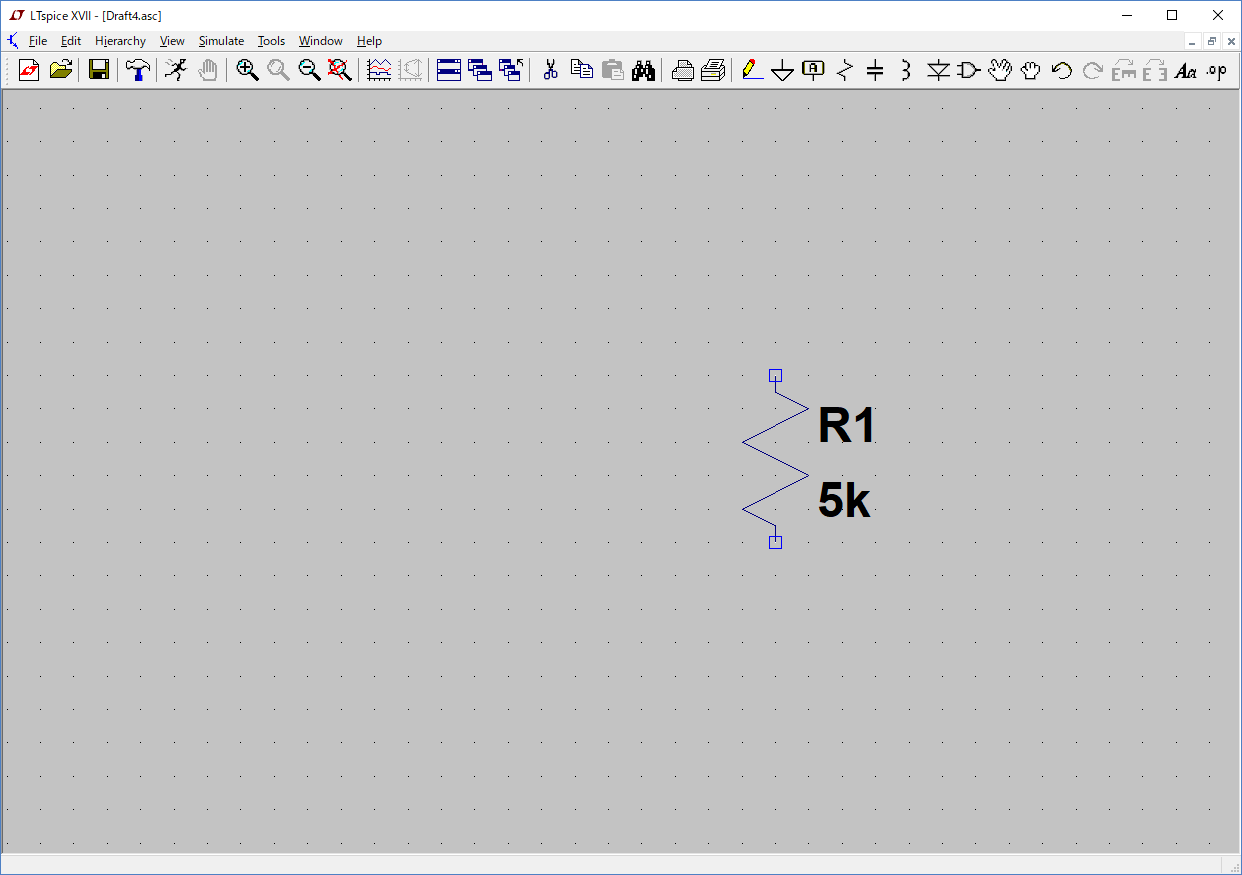The width and height of the screenshot is (1242, 875).
Task: Select the Text Aa tool
Action: pos(1185,70)
